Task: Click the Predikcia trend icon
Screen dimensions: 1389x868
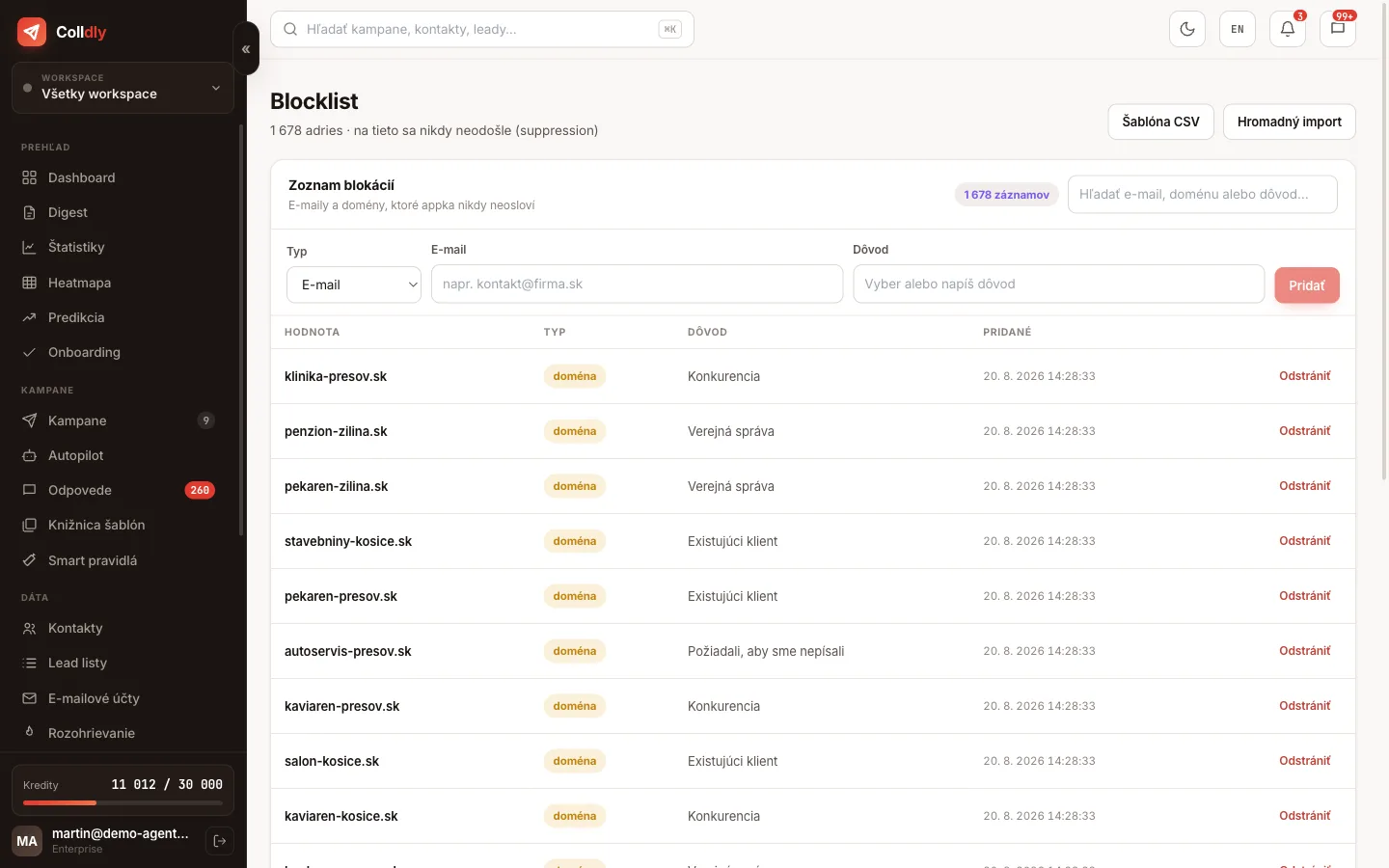Action: (x=29, y=317)
